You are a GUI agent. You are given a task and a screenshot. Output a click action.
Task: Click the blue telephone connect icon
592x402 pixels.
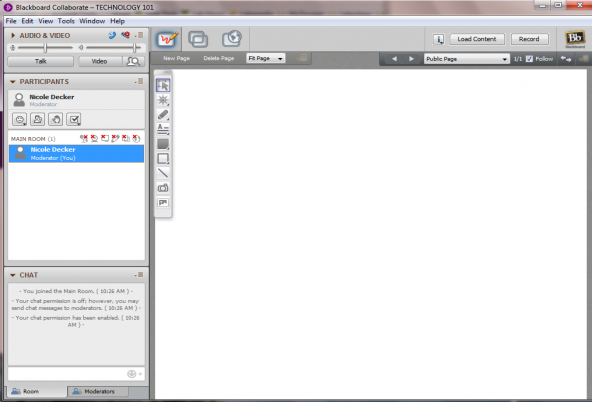pos(112,35)
